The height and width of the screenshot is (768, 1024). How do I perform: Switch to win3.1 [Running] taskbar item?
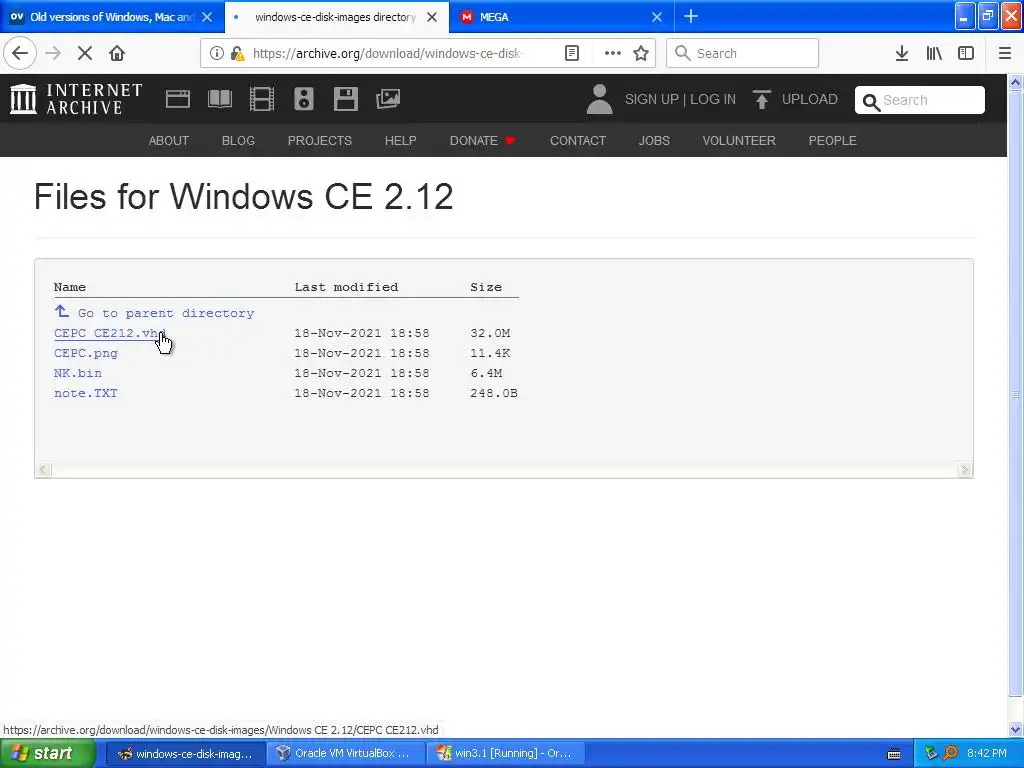[505, 754]
